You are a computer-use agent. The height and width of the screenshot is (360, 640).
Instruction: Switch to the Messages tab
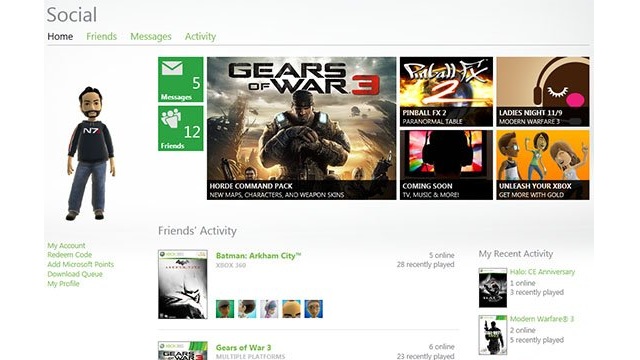click(151, 36)
